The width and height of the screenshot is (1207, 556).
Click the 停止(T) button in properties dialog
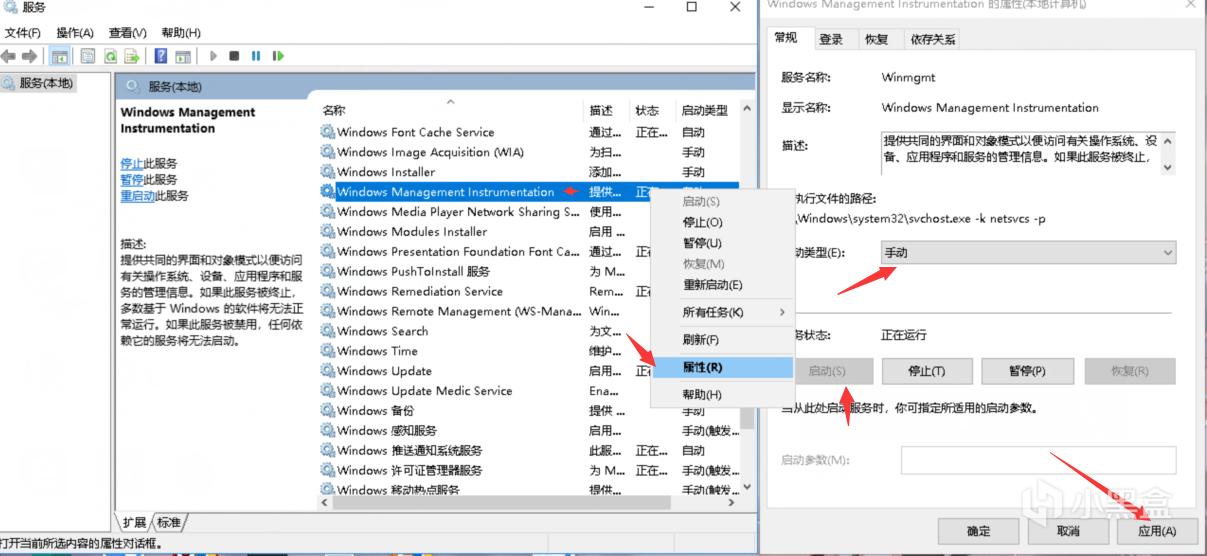[x=927, y=371]
